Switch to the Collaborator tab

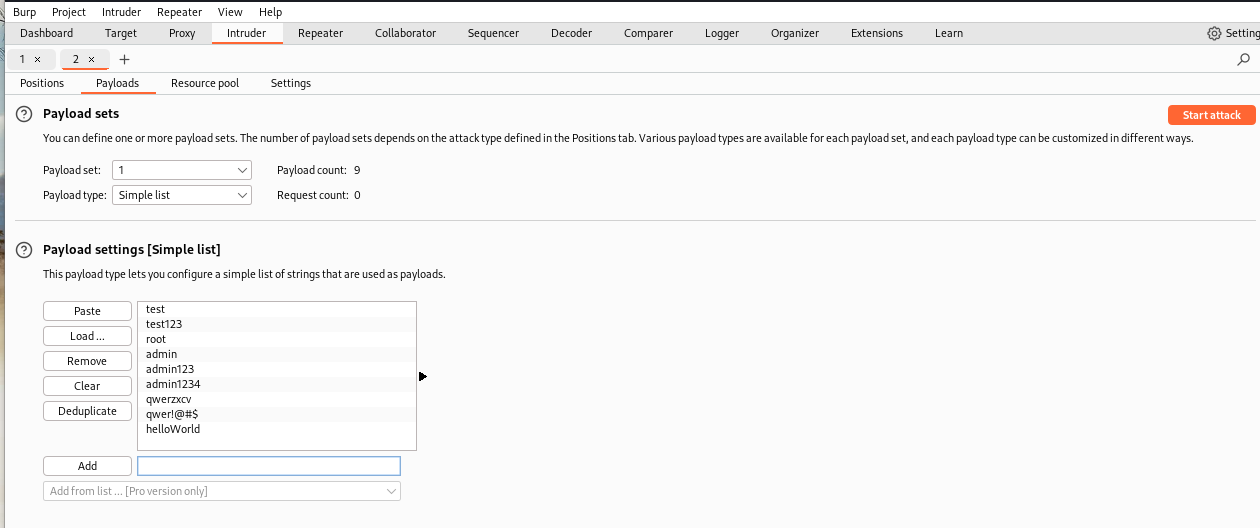click(405, 33)
